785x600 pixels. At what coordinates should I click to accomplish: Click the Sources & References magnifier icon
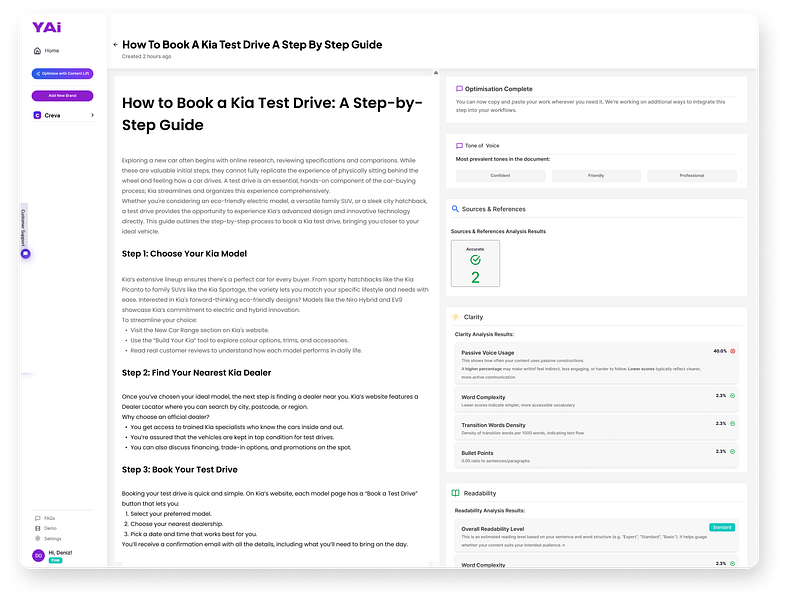click(455, 209)
